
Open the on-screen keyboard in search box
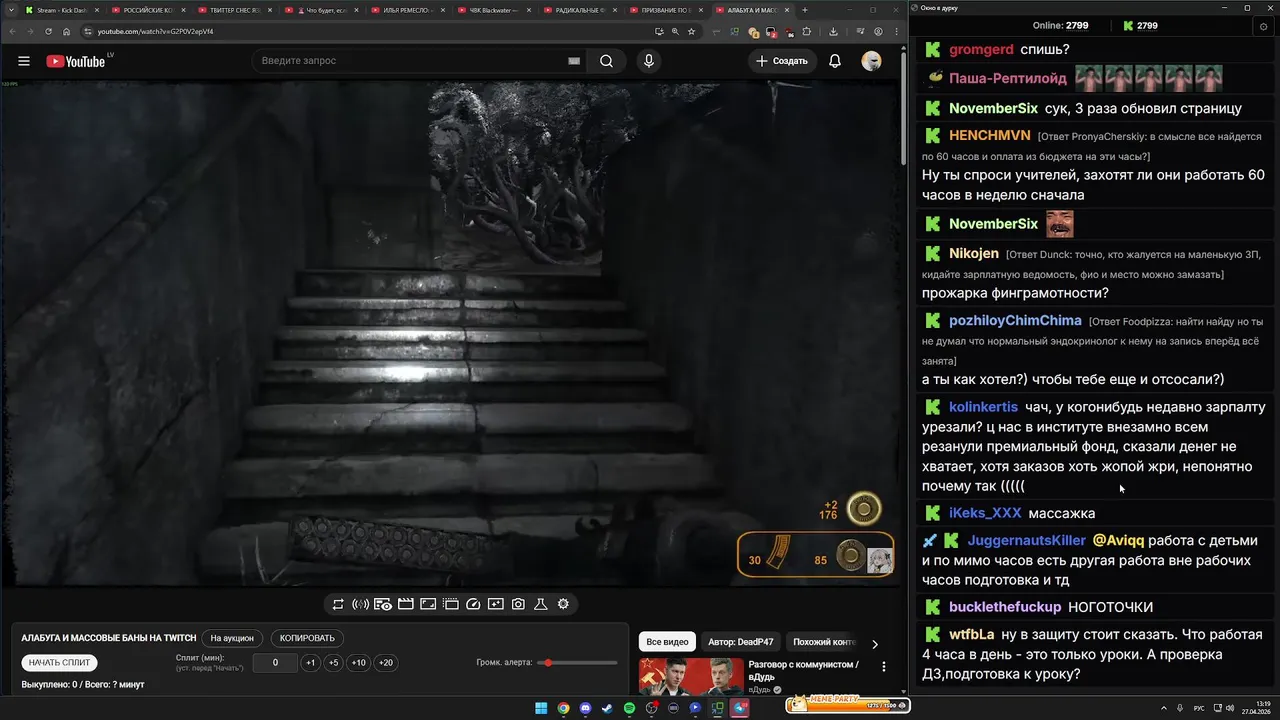click(574, 61)
